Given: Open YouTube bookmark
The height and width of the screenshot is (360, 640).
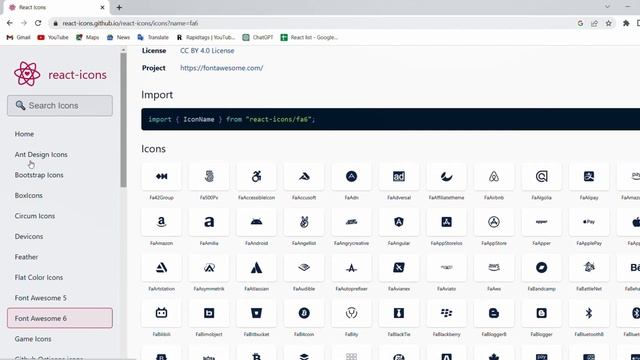Looking at the screenshot, I should click(53, 37).
